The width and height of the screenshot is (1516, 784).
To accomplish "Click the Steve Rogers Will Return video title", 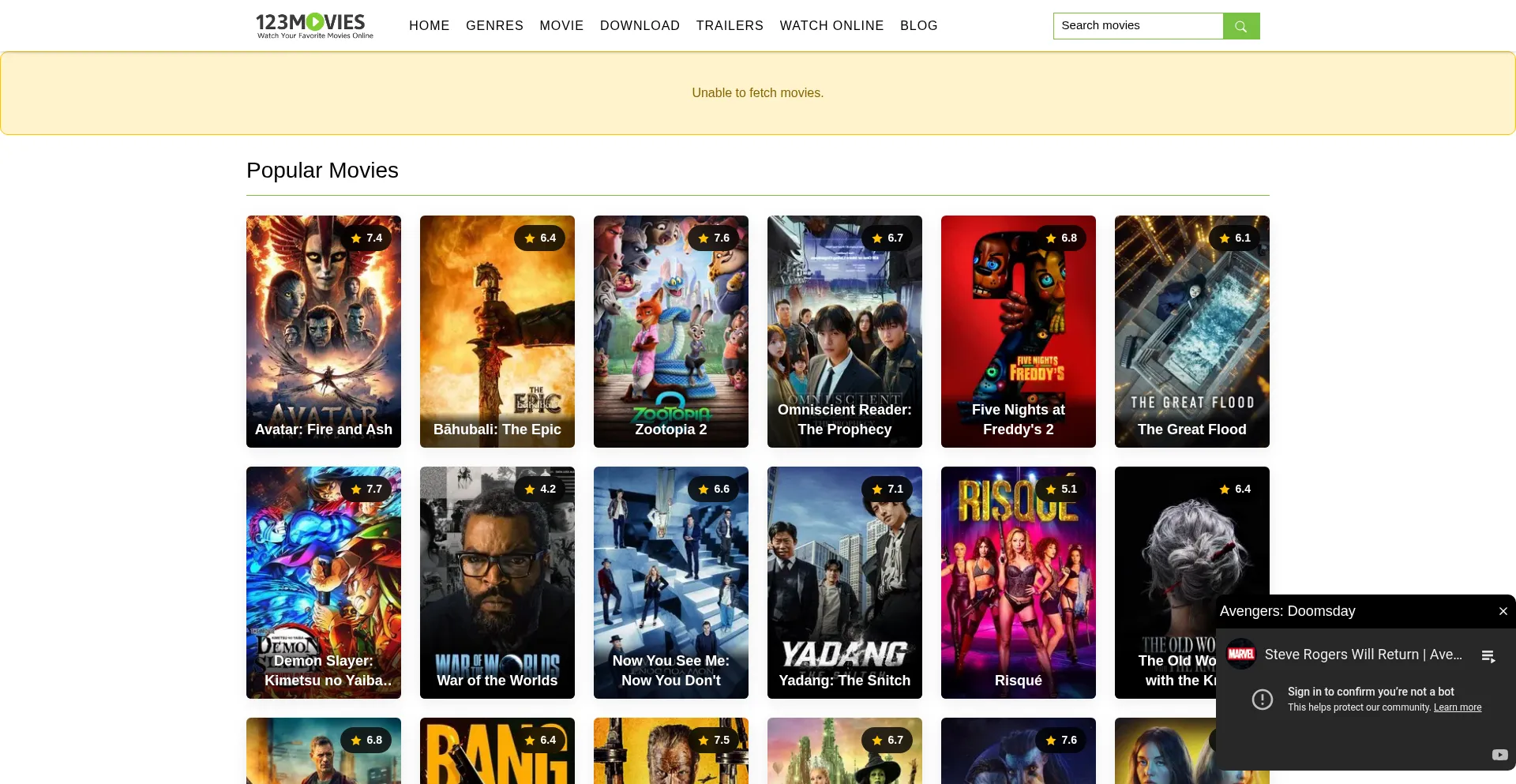I will pyautogui.click(x=1363, y=655).
